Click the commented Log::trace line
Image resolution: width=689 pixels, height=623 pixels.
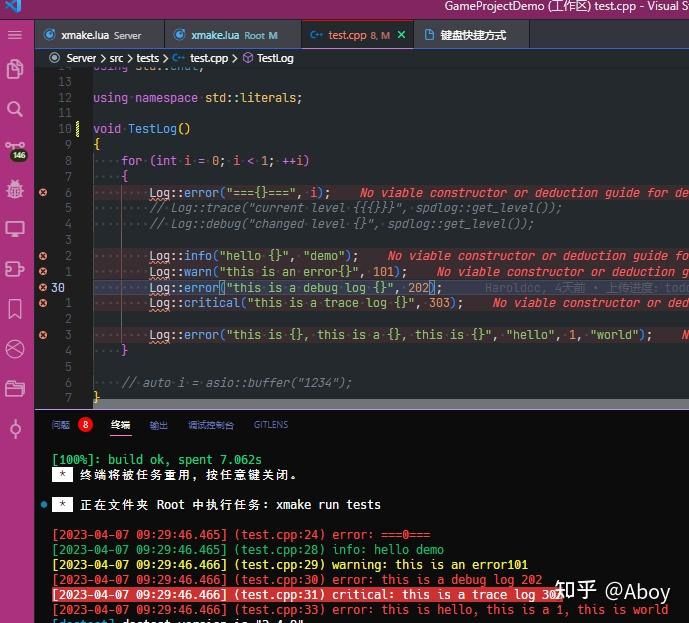355,208
